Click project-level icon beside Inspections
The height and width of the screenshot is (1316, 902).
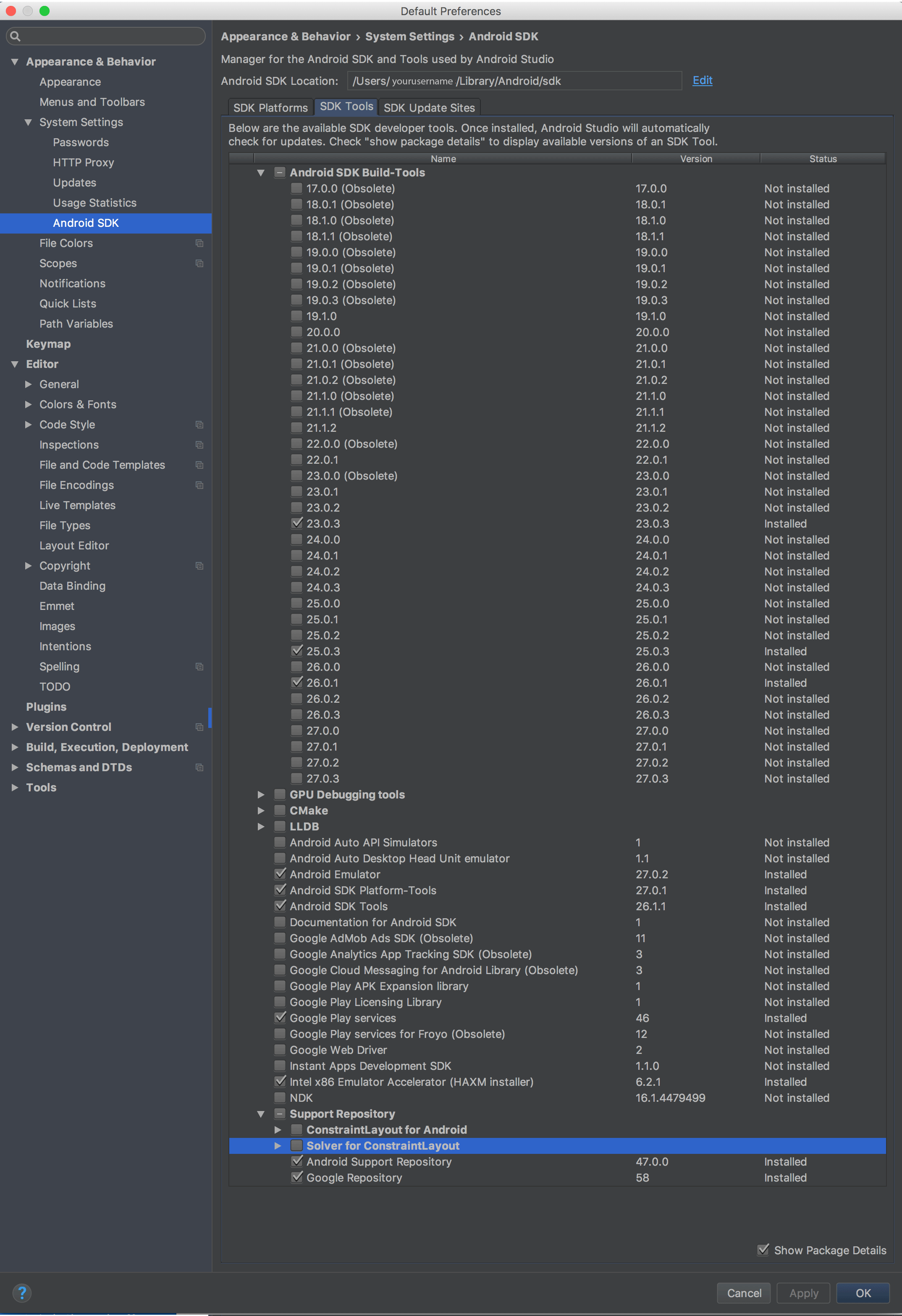click(199, 444)
